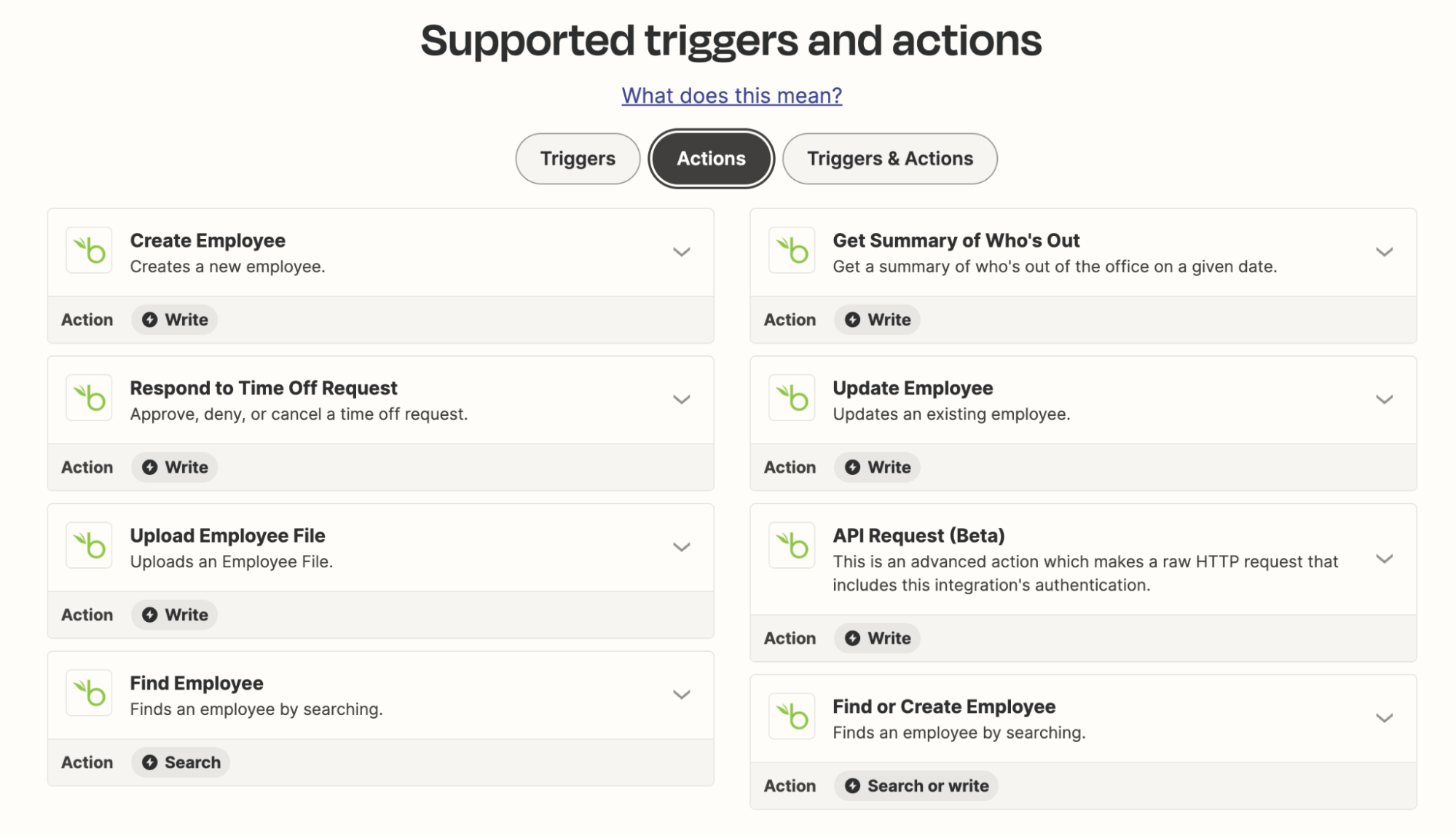
Task: Expand the Get Summary of Who's Out chevron
Action: click(1385, 252)
